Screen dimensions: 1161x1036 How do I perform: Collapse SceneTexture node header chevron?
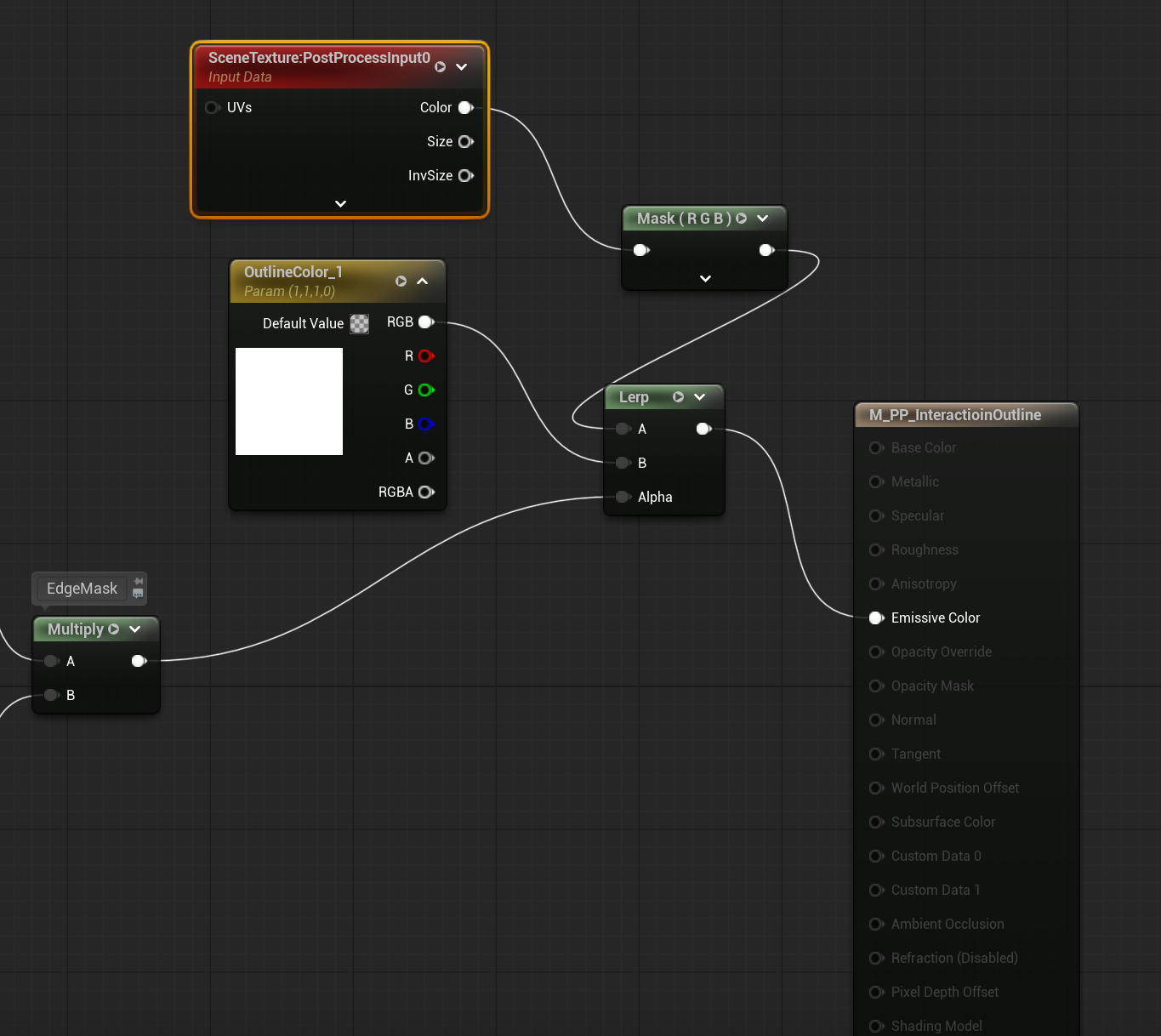[462, 66]
